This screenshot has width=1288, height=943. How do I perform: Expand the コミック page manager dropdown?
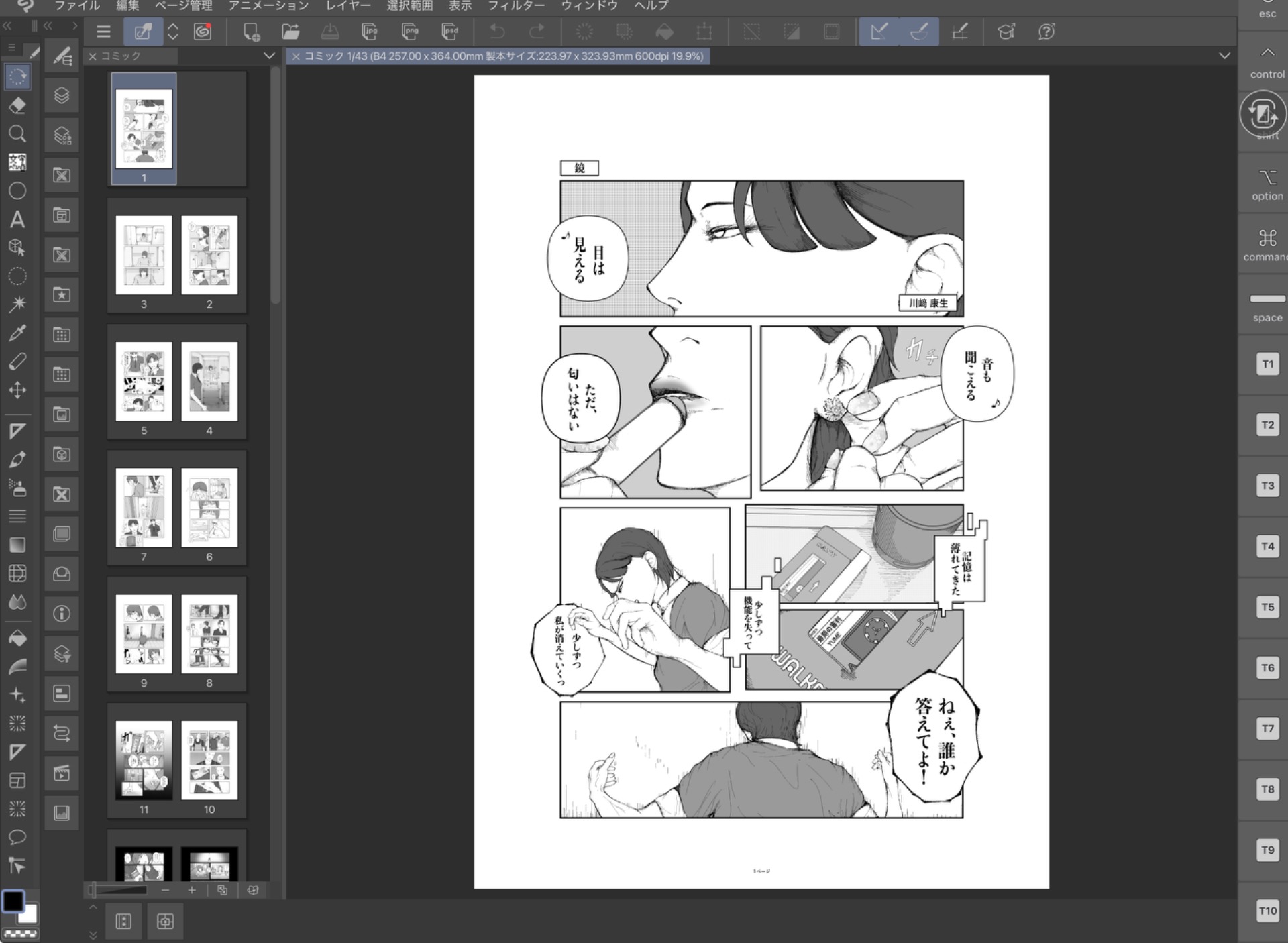[x=269, y=56]
